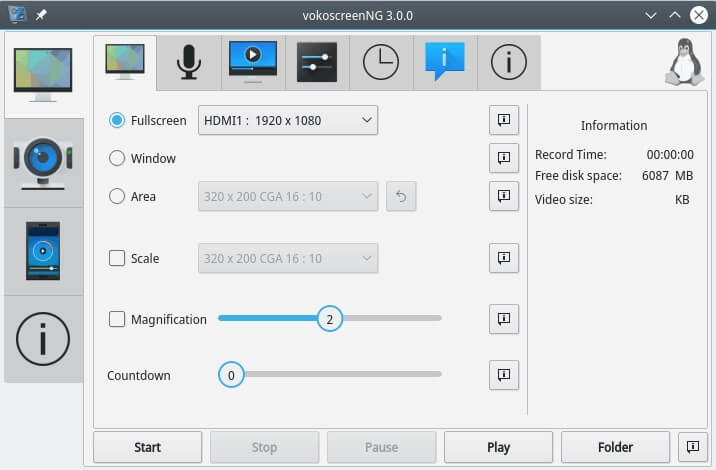Image resolution: width=716 pixels, height=470 pixels.
Task: Switch to the video format settings tab
Action: [x=253, y=63]
